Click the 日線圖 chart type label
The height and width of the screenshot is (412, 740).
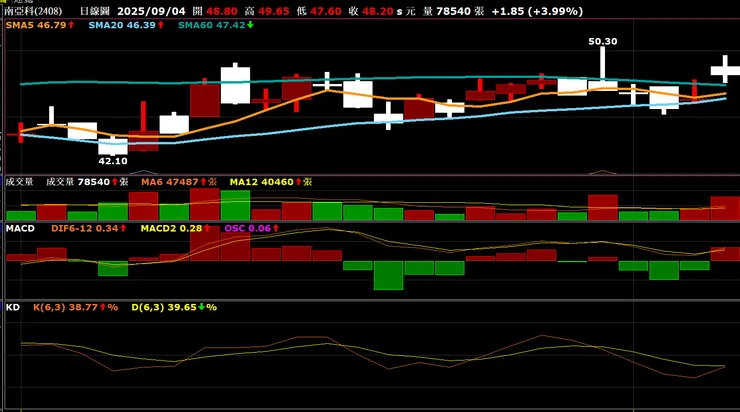pyautogui.click(x=95, y=11)
